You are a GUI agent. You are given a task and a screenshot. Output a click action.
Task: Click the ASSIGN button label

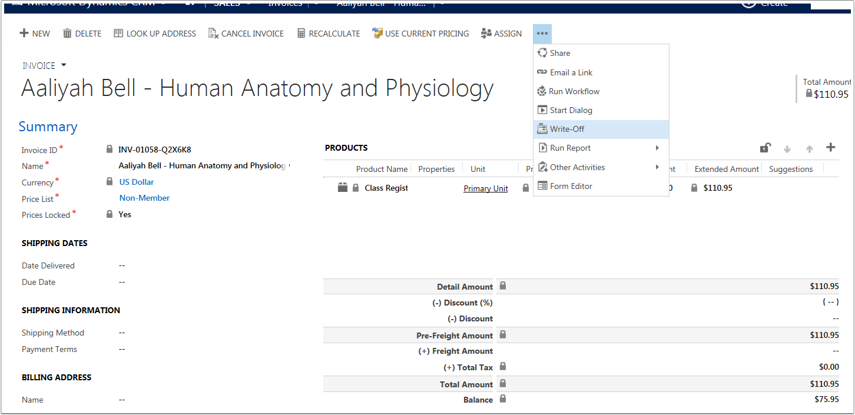(x=508, y=34)
